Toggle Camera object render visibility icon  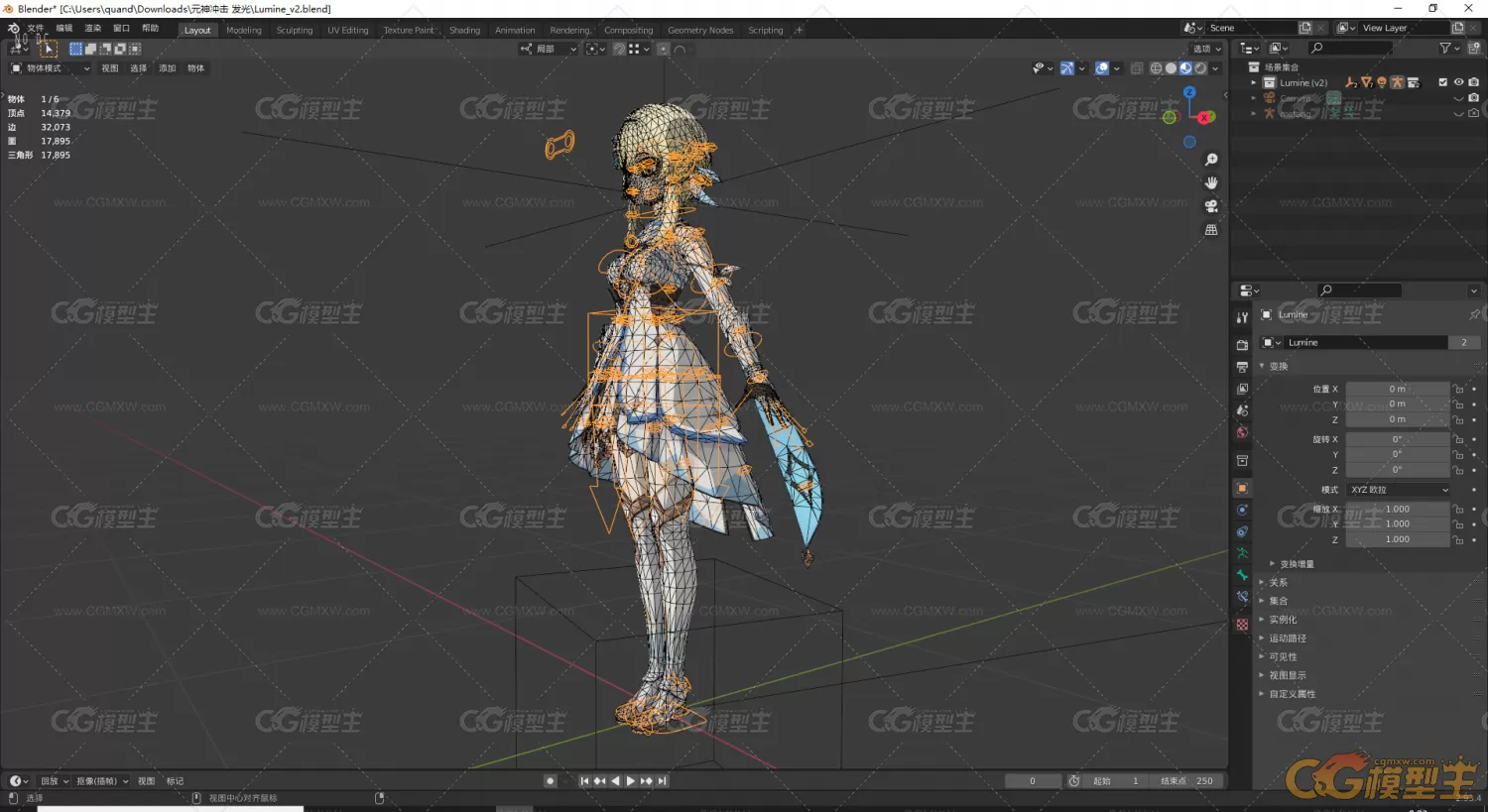(x=1473, y=98)
